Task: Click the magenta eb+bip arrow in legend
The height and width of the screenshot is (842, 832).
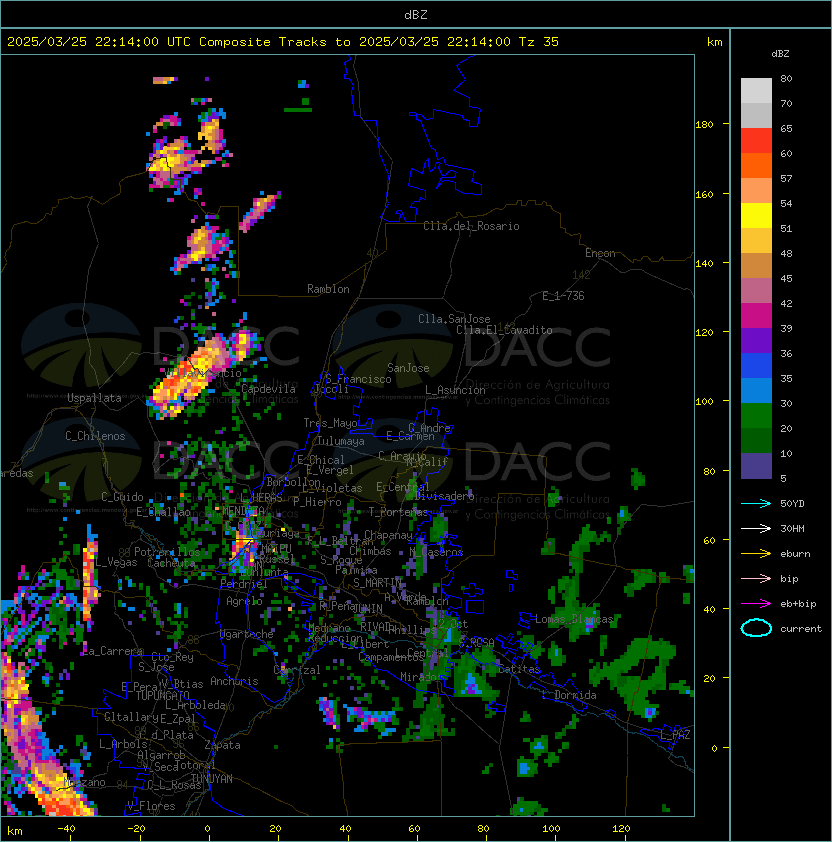Action: 756,604
